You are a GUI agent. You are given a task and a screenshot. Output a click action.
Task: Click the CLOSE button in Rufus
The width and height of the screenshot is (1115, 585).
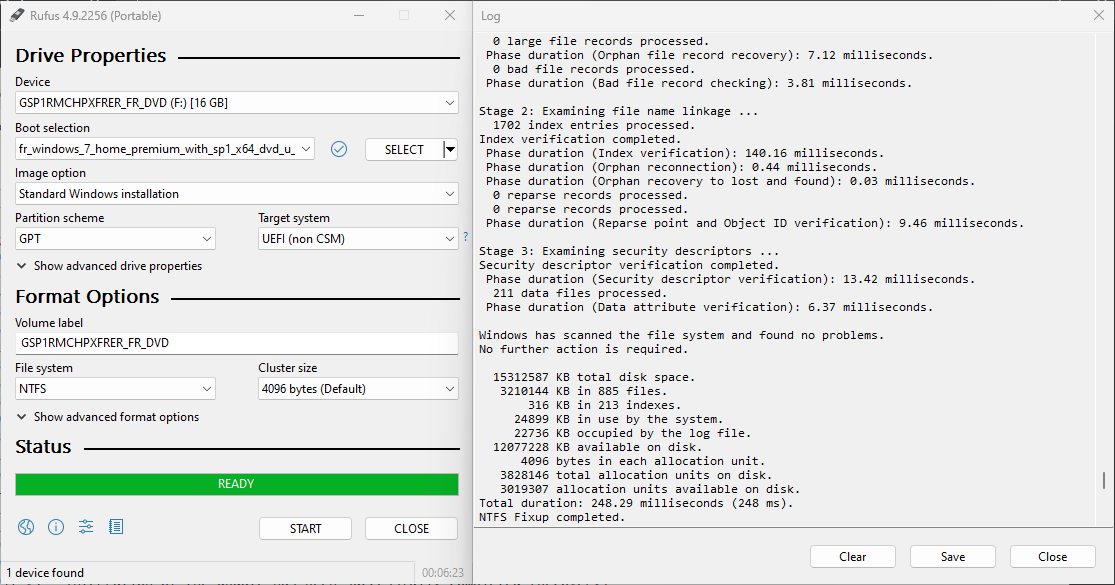coord(412,529)
